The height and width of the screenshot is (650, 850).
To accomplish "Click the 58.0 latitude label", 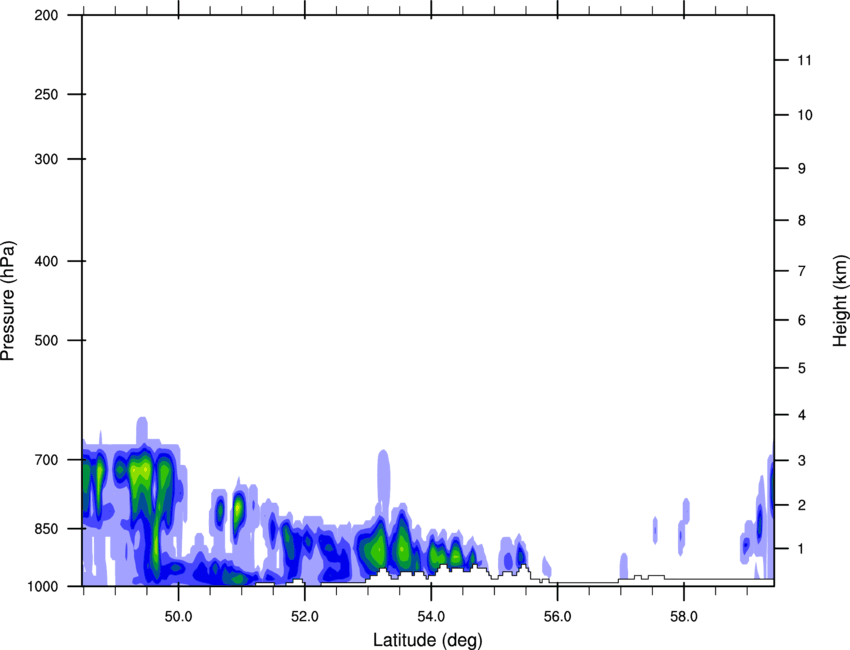I will [x=684, y=616].
